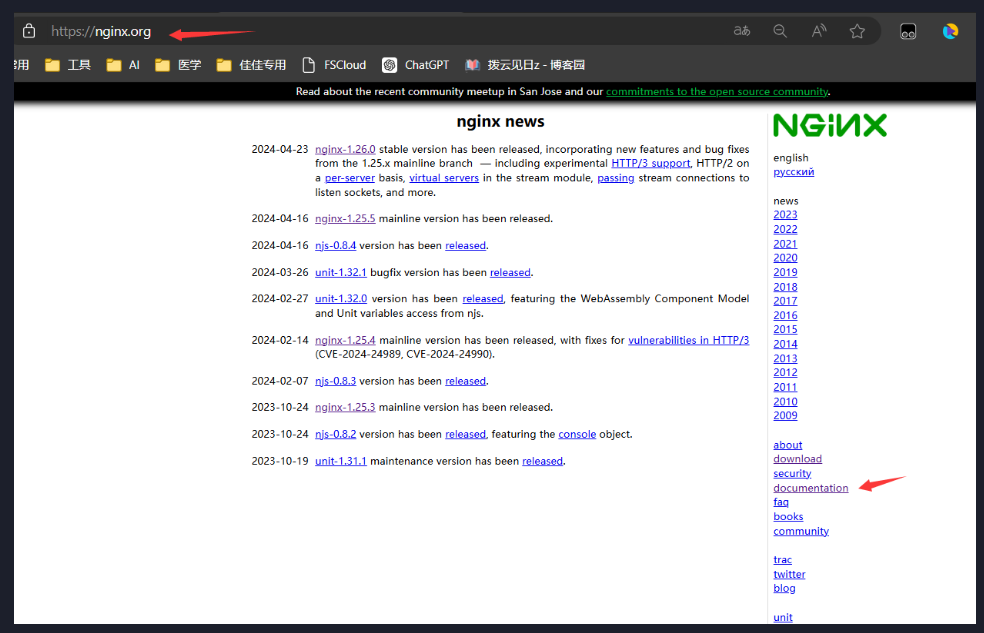Screen dimensions: 984x633
Task: Open commitments to the open source community link
Action: [717, 92]
